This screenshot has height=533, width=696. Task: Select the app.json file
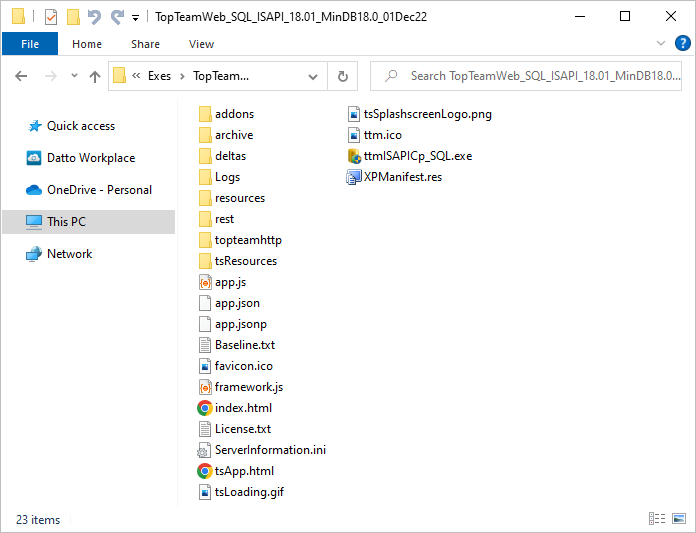[x=229, y=303]
